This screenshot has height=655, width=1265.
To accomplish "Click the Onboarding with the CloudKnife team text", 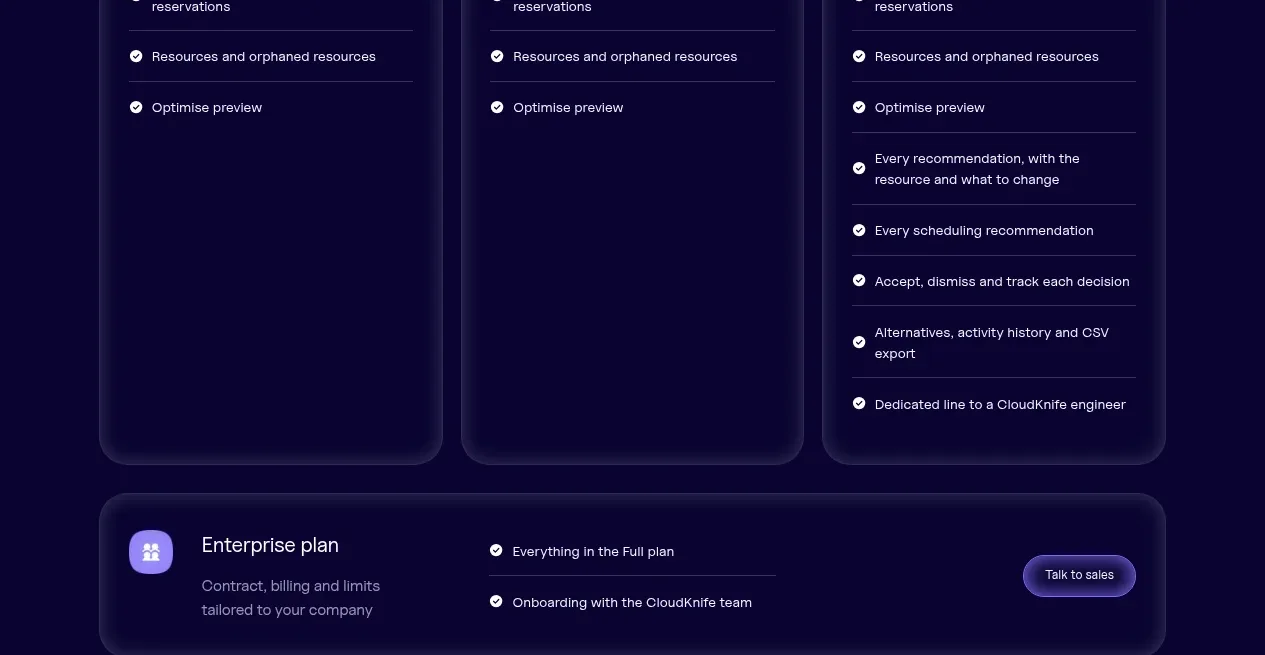I will [632, 602].
